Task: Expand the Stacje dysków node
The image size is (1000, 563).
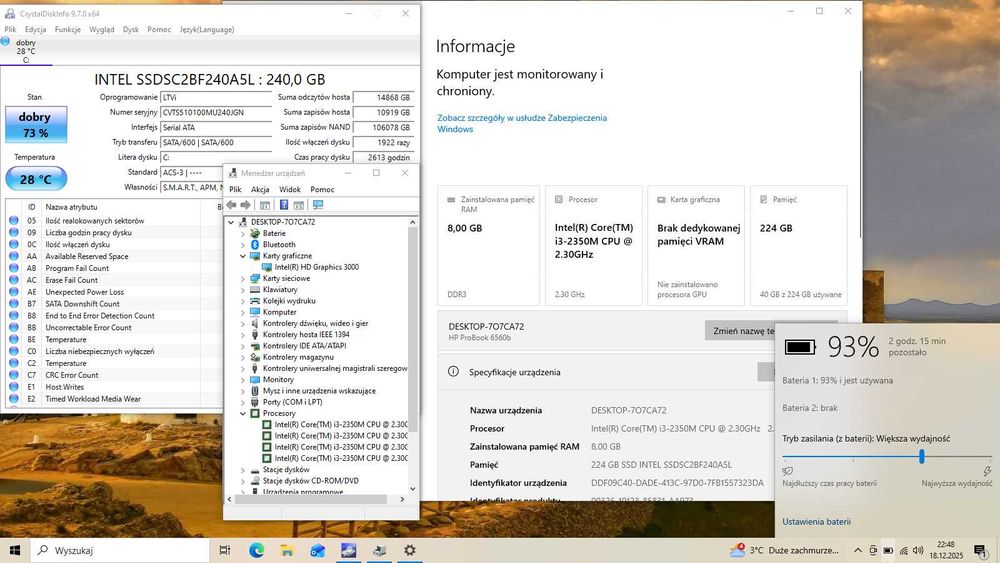Action: tap(242, 470)
